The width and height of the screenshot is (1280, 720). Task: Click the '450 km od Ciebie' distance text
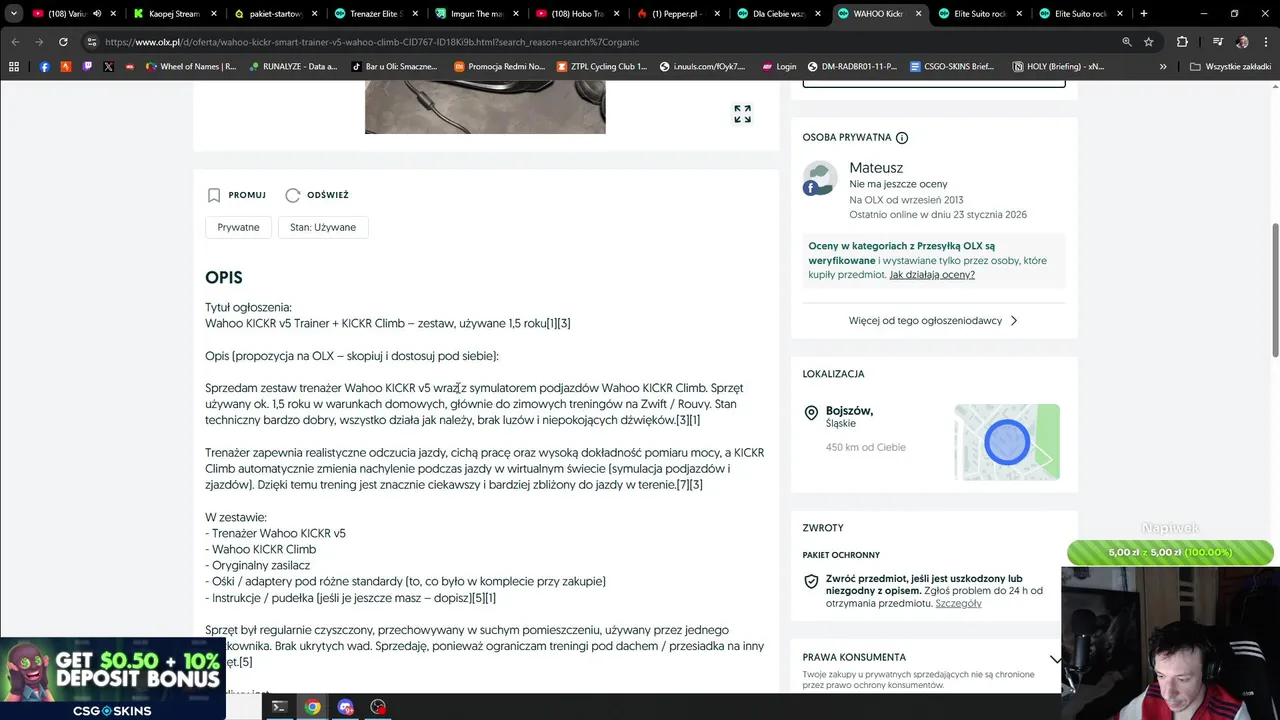(x=865, y=447)
